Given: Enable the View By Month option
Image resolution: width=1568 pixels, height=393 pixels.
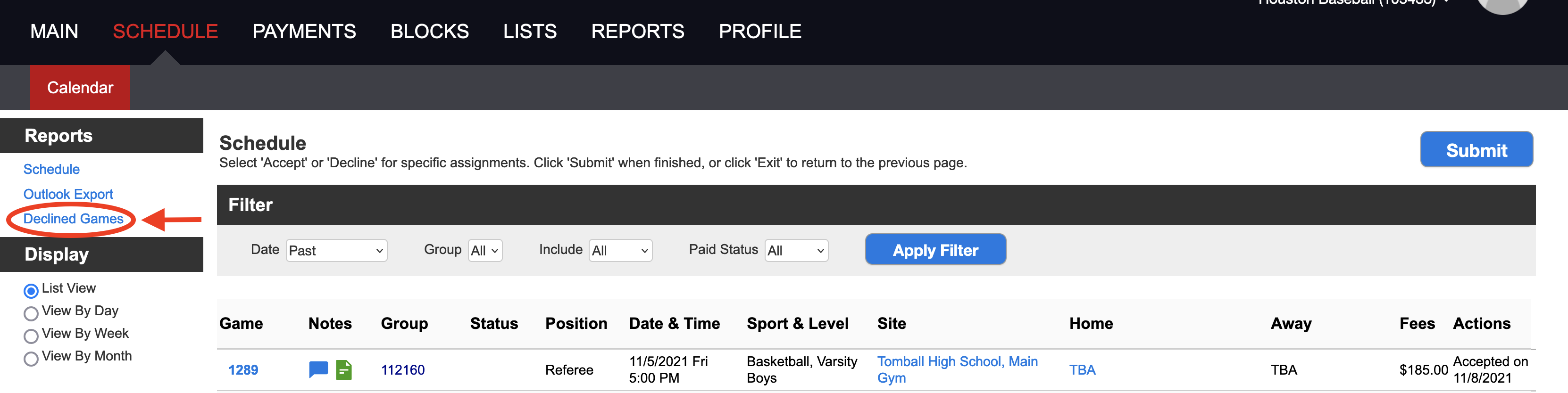Looking at the screenshot, I should point(32,358).
